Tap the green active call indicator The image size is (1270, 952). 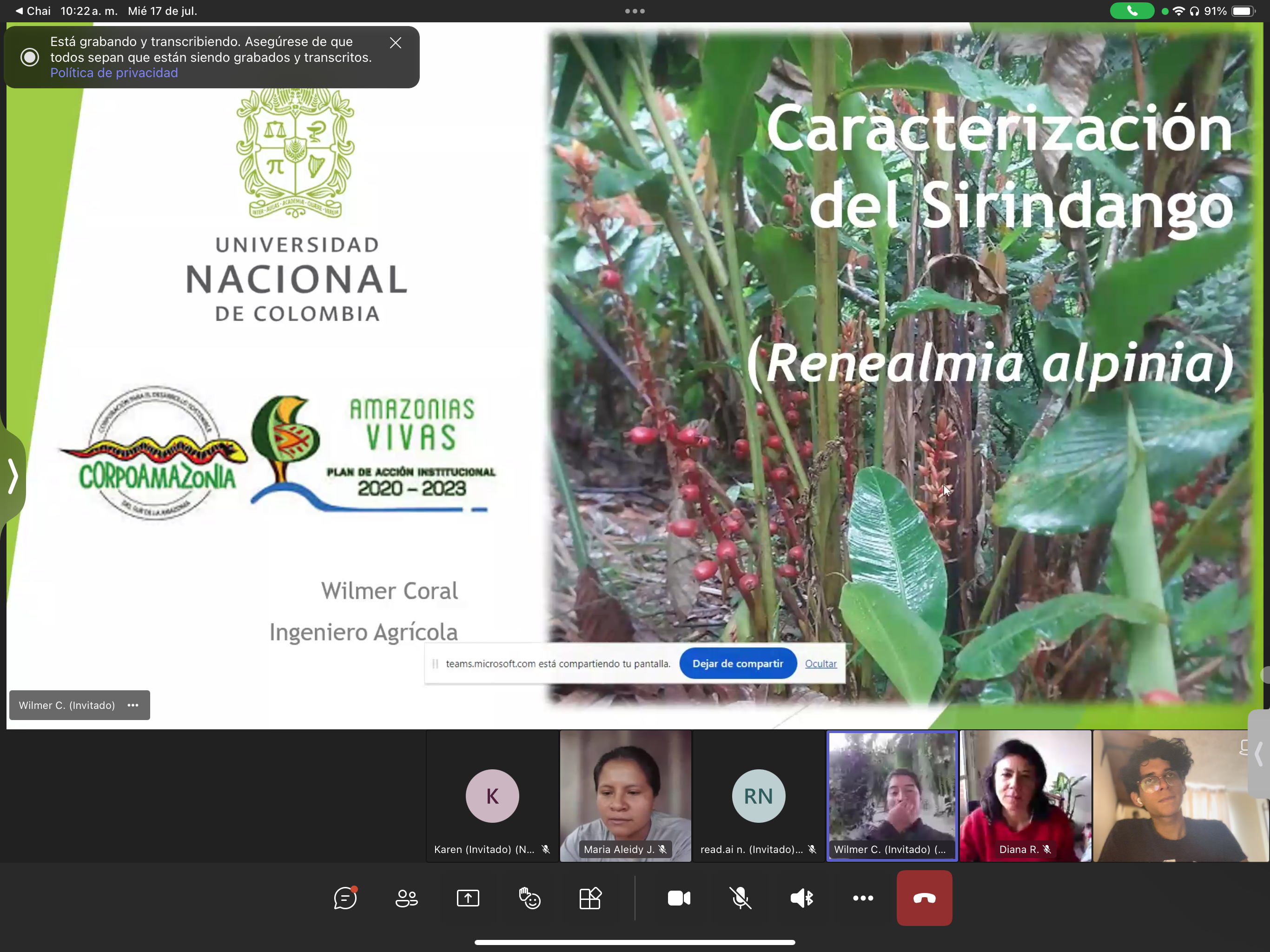(x=1131, y=11)
